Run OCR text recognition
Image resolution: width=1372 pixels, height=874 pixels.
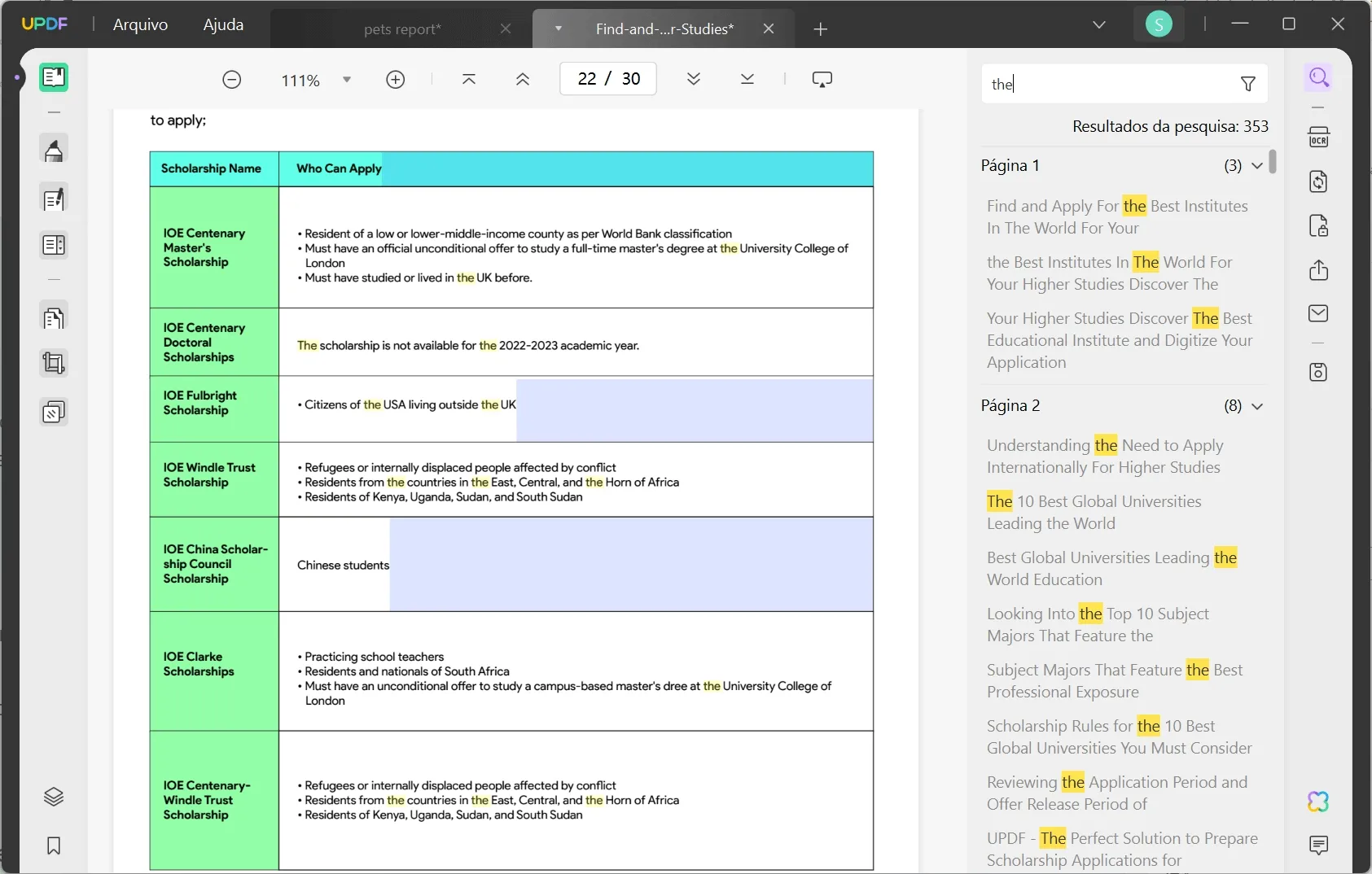pos(1319,137)
